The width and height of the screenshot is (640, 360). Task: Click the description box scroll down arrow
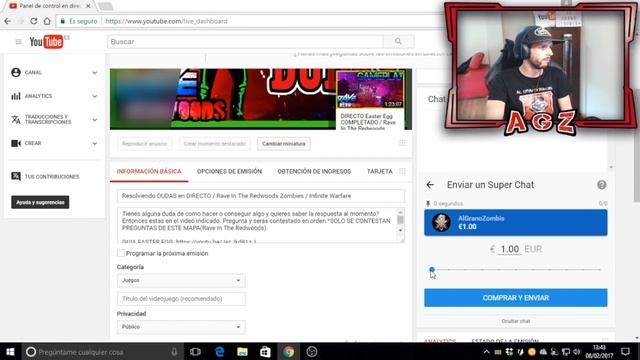400,230
